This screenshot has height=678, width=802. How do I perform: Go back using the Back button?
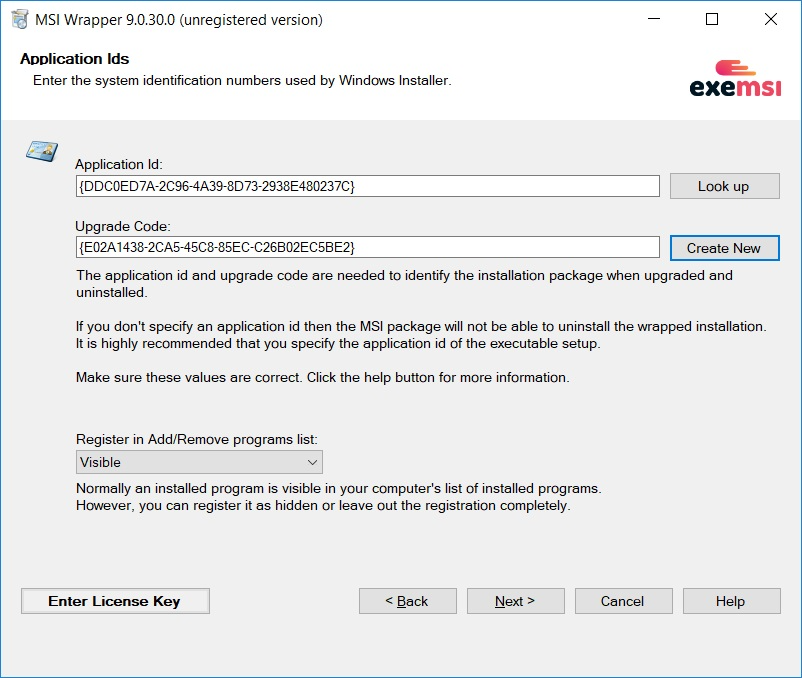pyautogui.click(x=407, y=601)
